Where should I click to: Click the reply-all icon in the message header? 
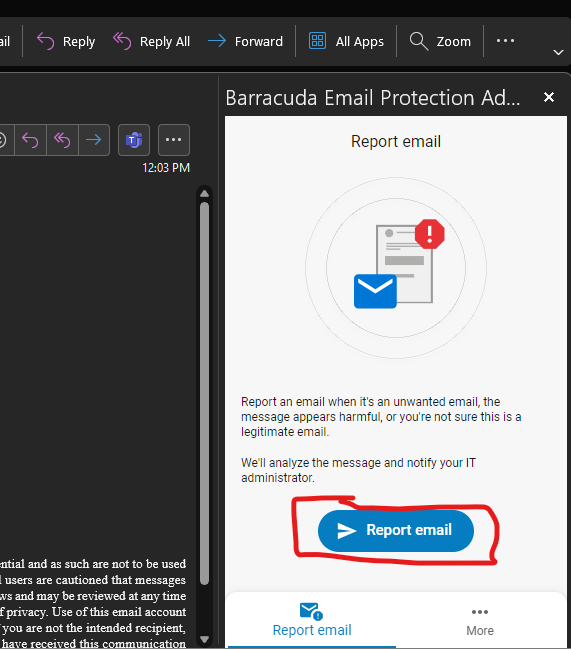point(62,140)
